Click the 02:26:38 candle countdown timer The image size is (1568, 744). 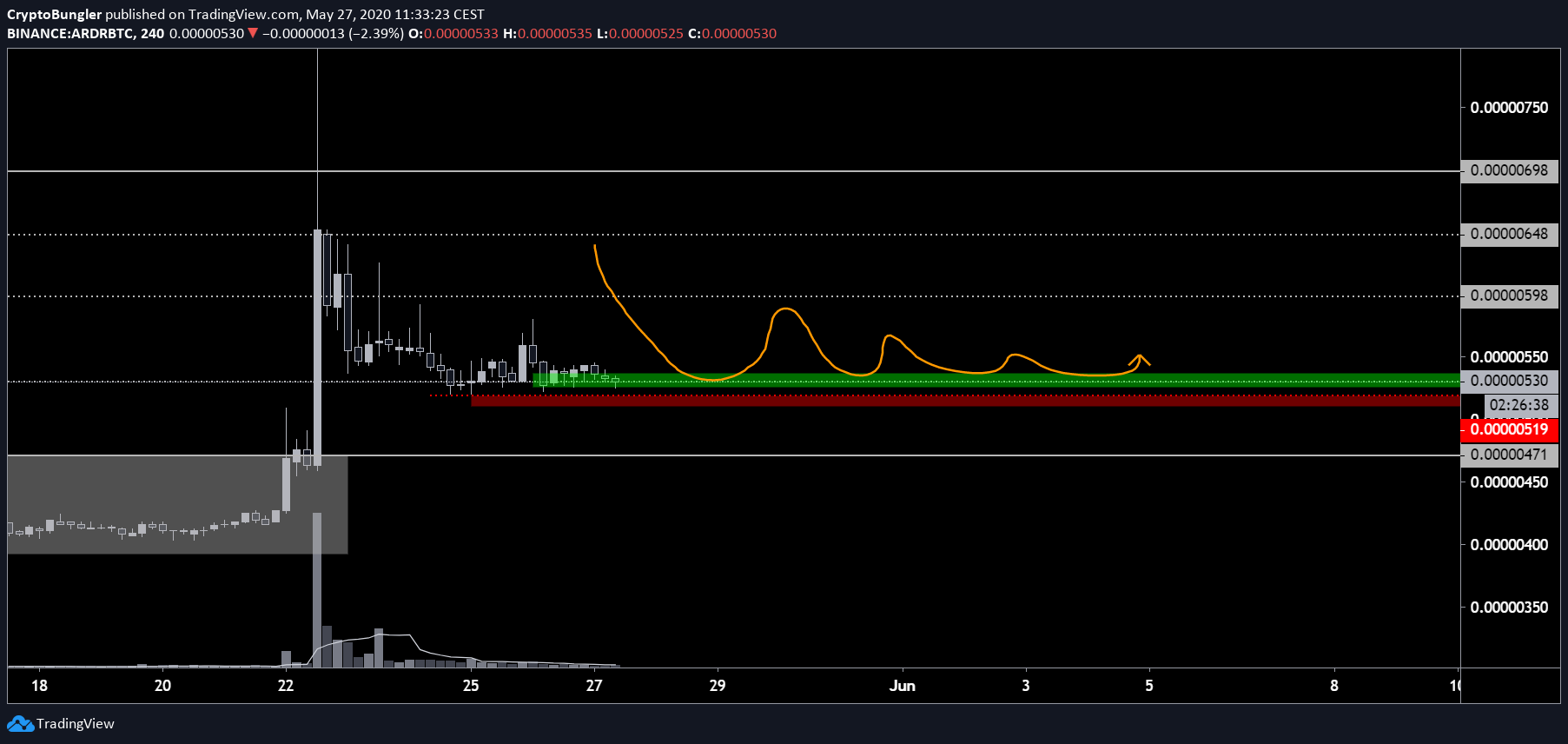tap(1519, 405)
